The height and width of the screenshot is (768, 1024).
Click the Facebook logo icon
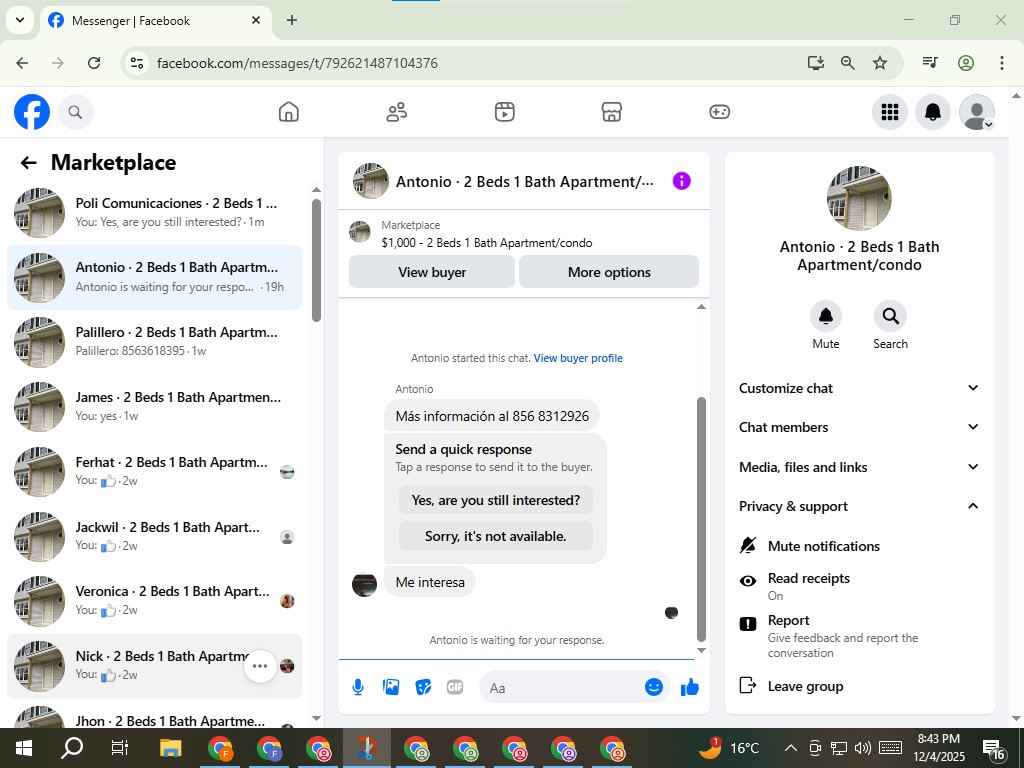31,112
